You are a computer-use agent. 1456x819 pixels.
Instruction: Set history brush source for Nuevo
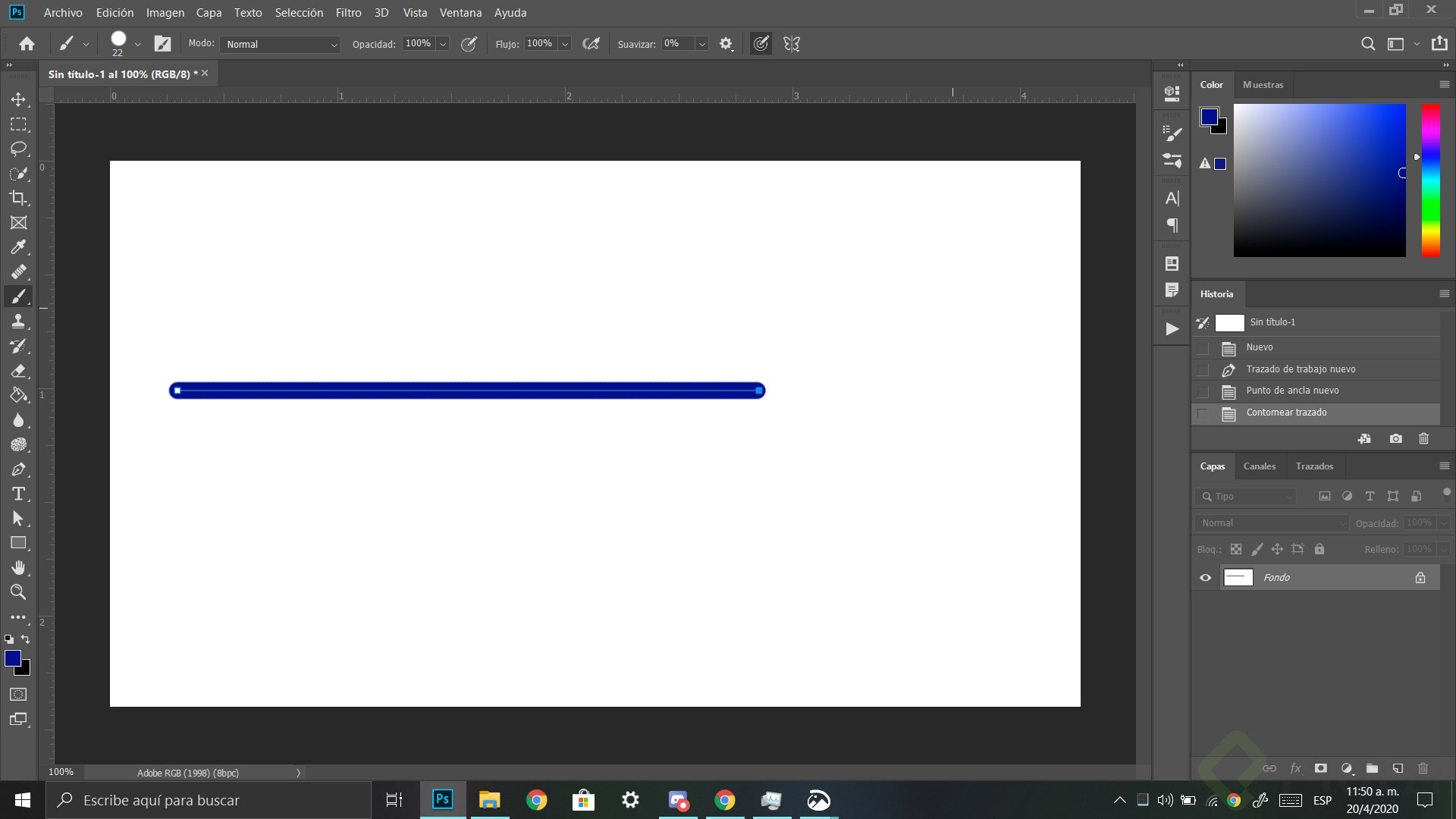[x=1203, y=348]
